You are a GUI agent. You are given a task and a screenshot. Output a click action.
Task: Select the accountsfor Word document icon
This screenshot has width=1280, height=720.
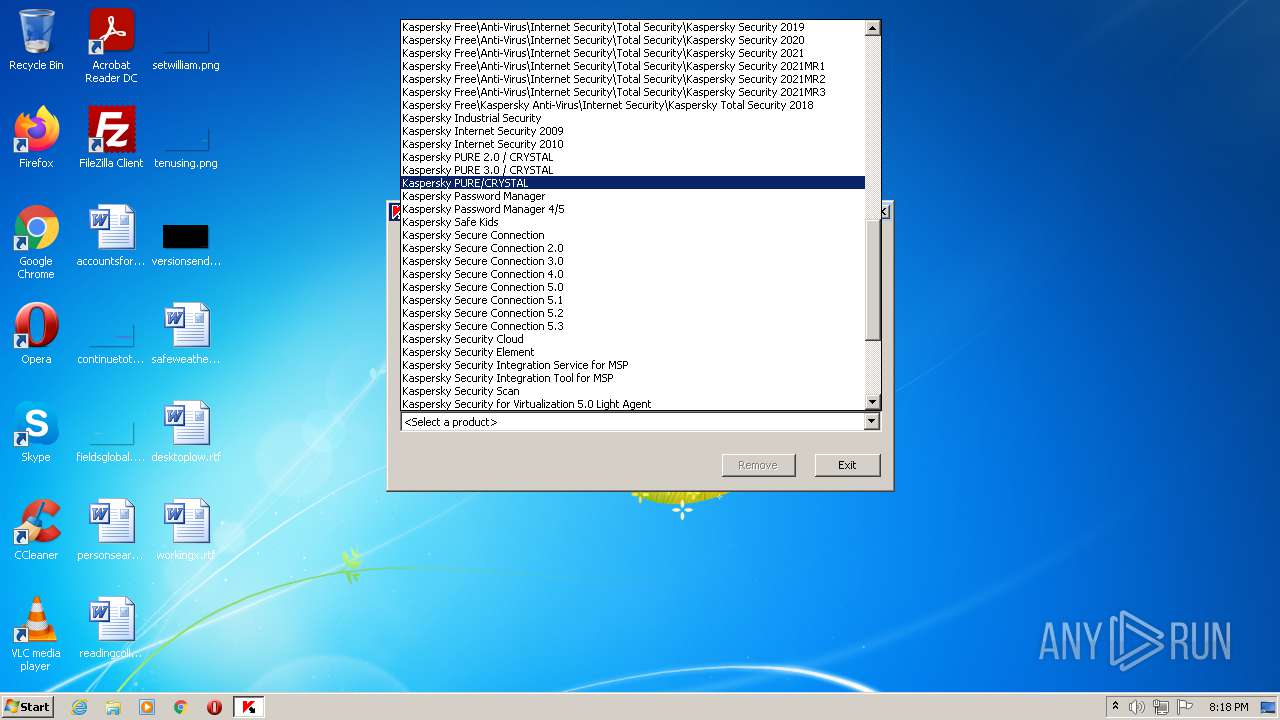(111, 236)
